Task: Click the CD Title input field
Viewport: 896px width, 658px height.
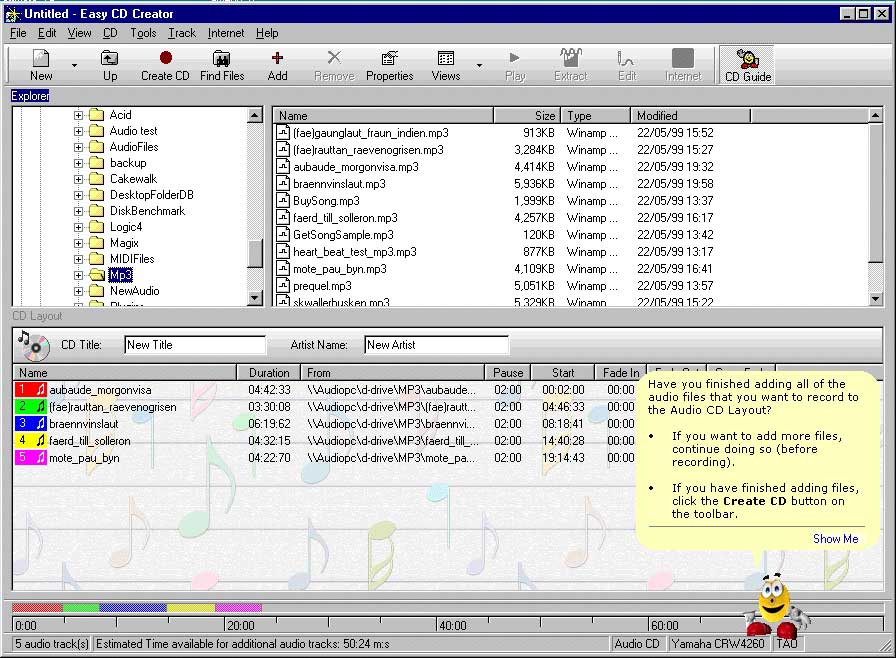Action: [195, 345]
